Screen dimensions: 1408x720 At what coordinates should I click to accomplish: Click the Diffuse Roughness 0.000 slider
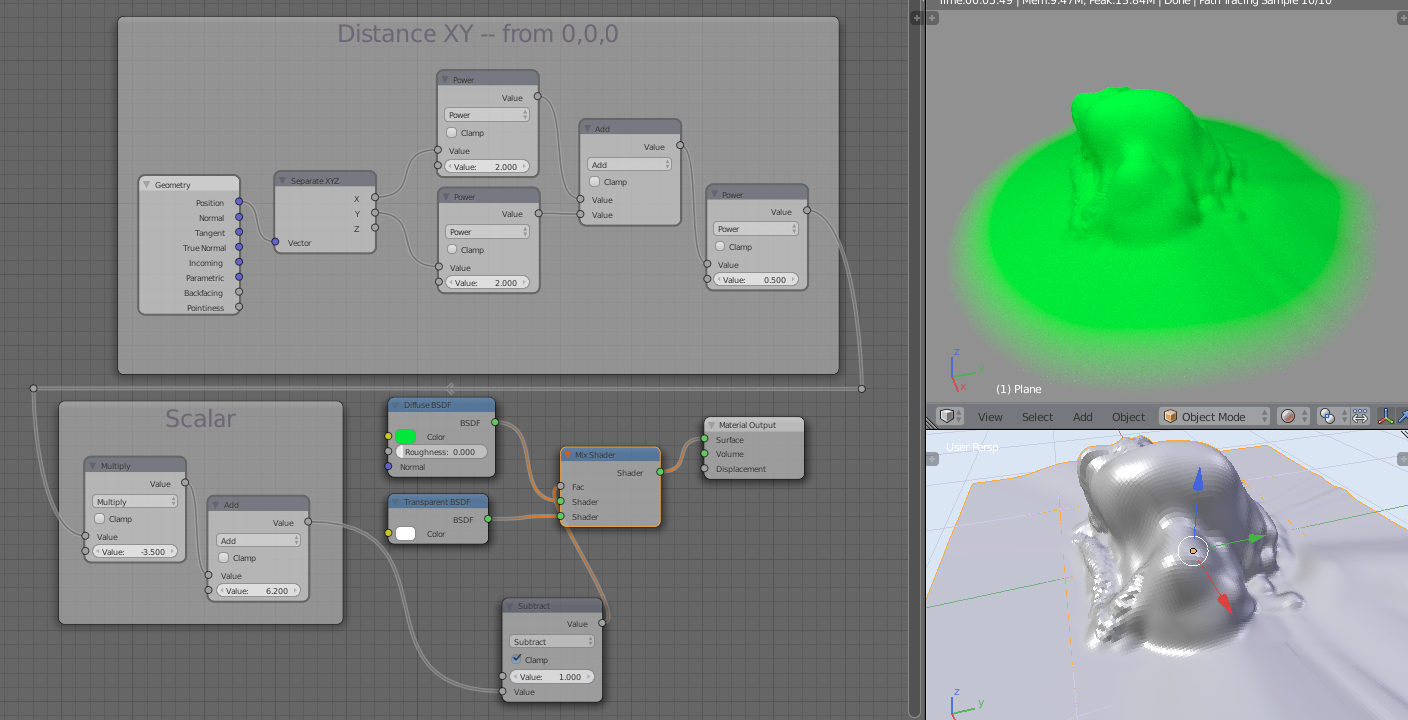(441, 452)
